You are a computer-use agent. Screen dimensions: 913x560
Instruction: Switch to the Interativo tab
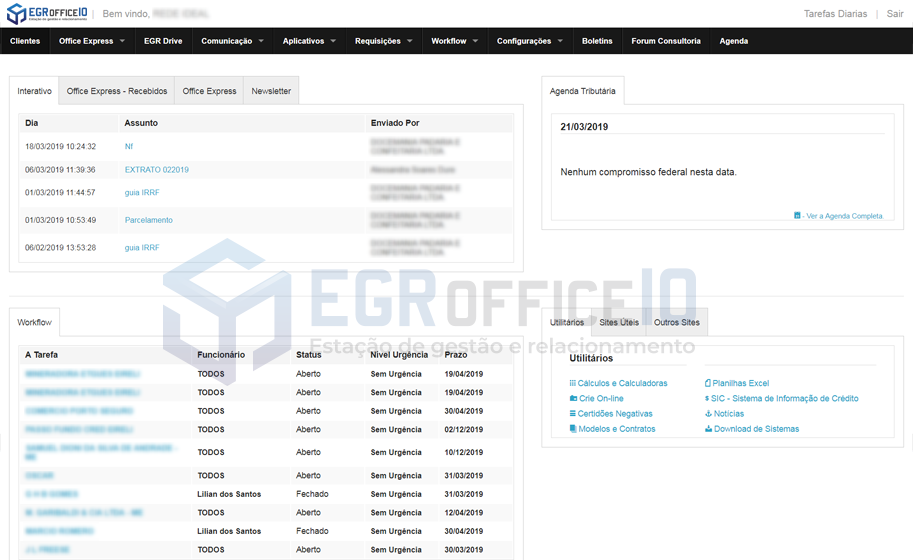(34, 91)
